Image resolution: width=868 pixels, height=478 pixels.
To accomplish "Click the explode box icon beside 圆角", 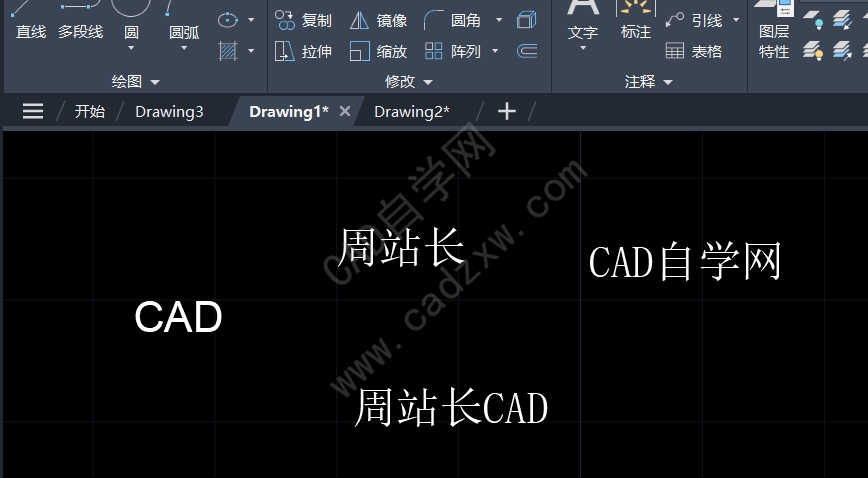I will pos(526,20).
